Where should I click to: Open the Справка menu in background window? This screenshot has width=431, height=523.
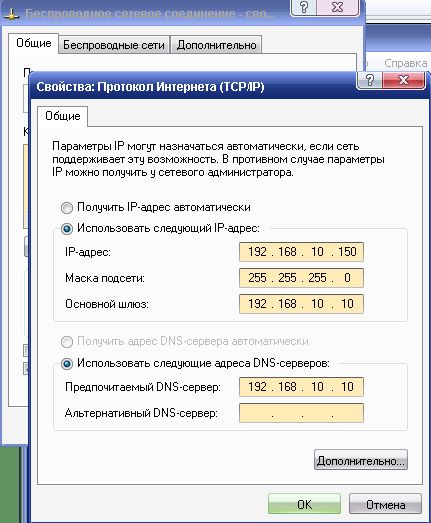[406, 63]
